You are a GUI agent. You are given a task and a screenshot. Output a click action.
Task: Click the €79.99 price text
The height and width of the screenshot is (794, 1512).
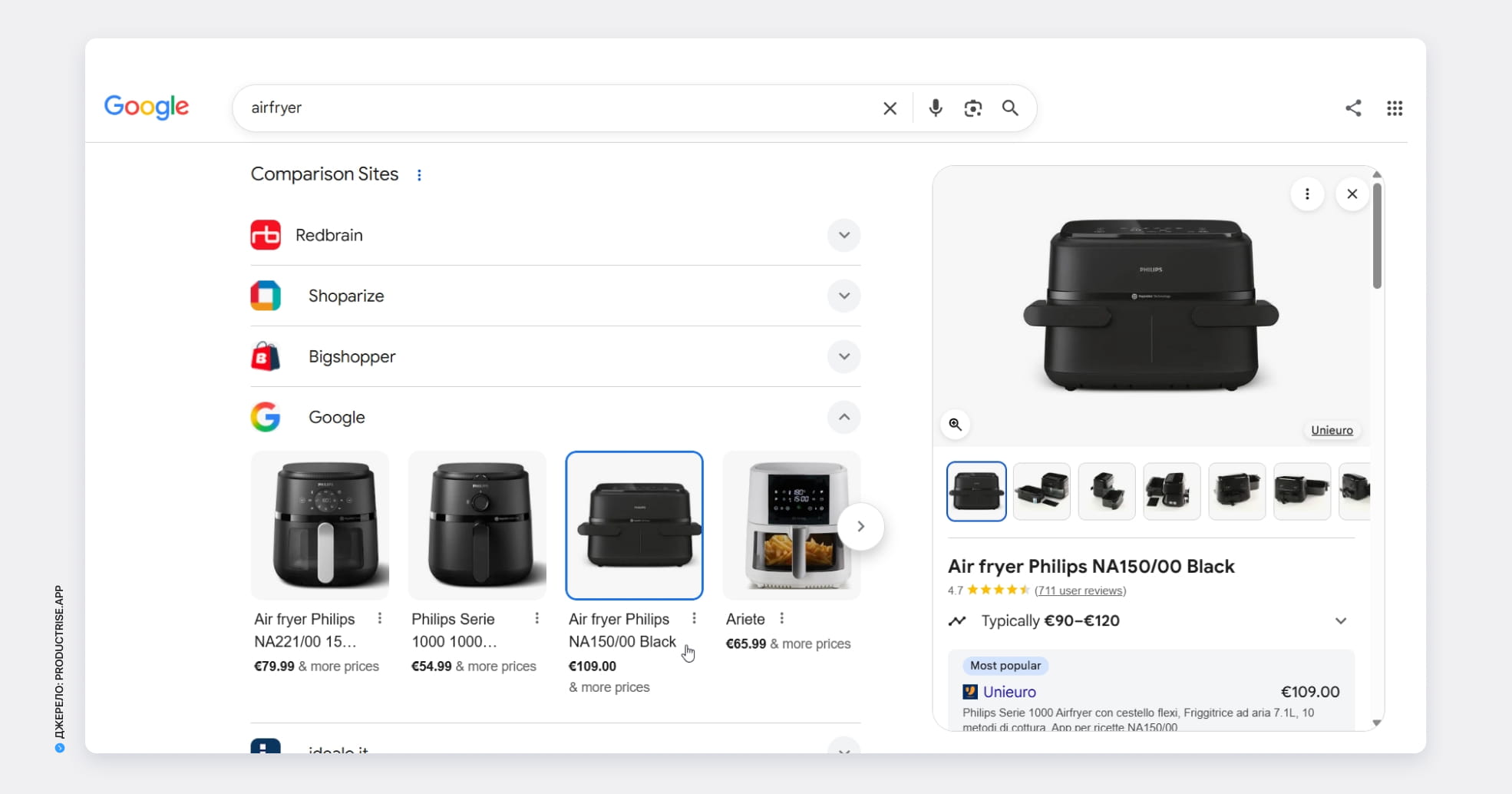click(x=274, y=667)
